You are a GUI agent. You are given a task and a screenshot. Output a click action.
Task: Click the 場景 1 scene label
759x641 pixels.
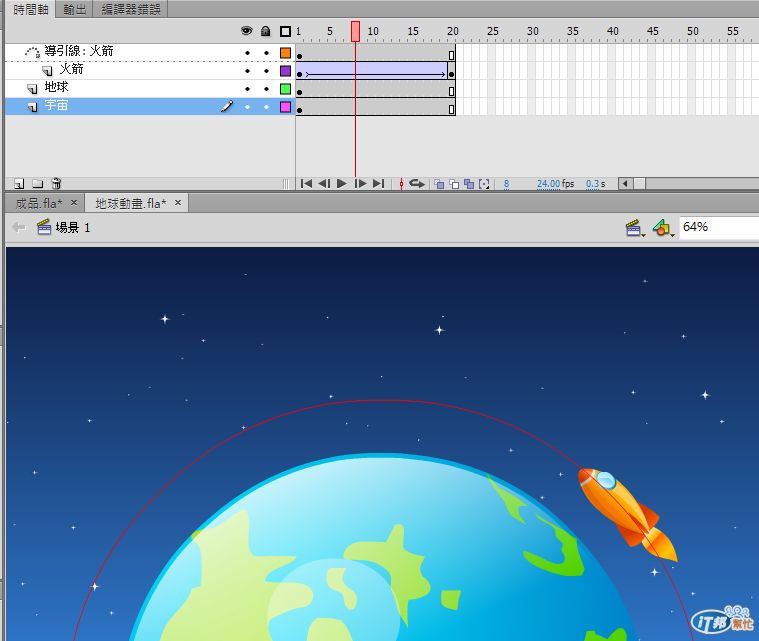tap(73, 228)
